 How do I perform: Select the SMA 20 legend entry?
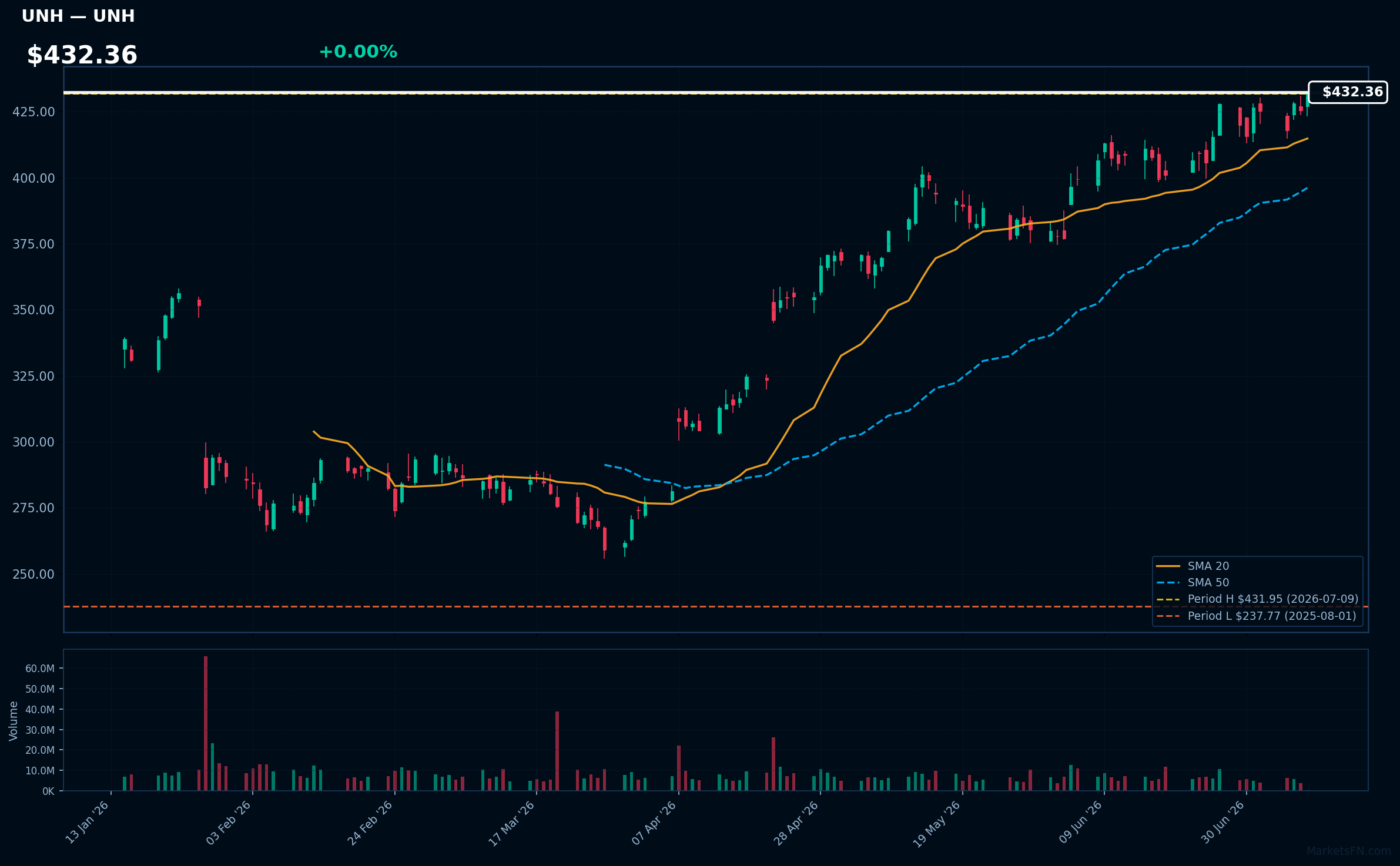click(x=1193, y=566)
